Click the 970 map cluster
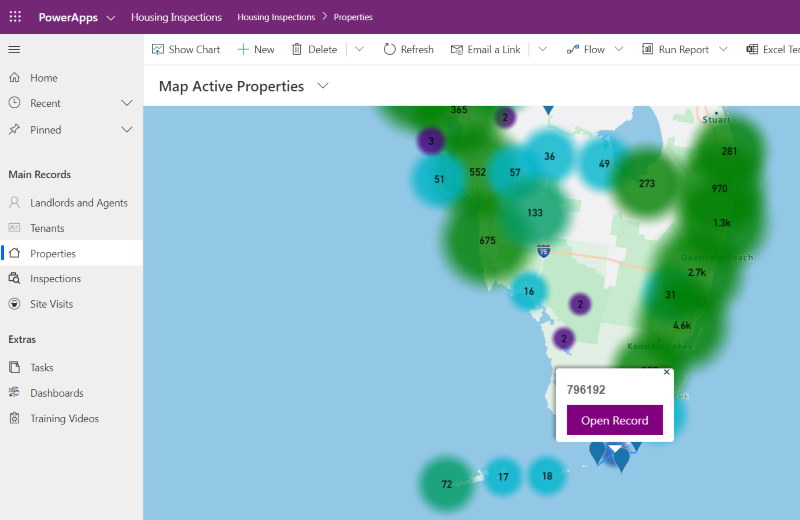The width and height of the screenshot is (800, 520). tap(719, 188)
